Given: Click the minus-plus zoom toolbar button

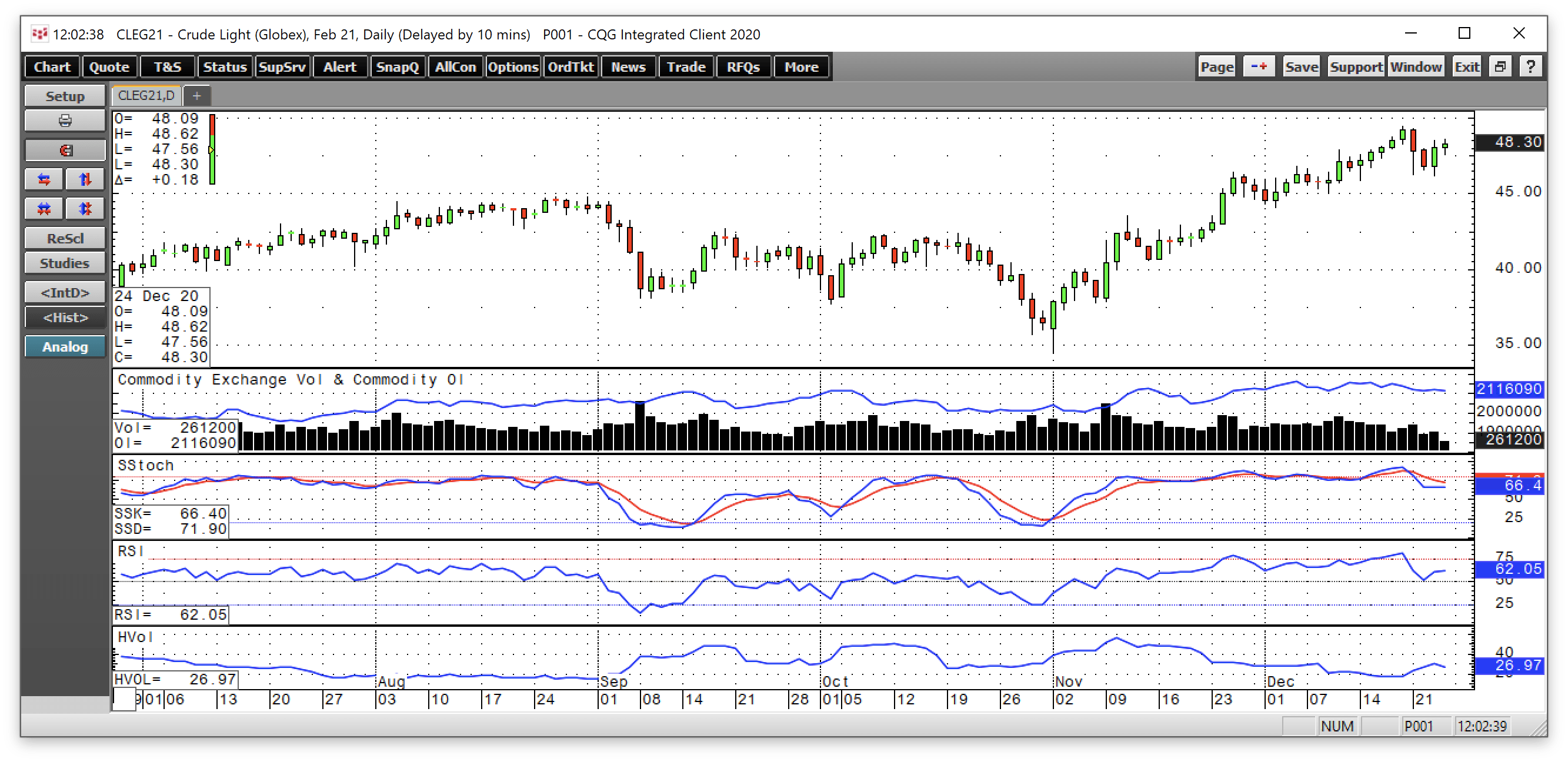Looking at the screenshot, I should coord(1258,66).
